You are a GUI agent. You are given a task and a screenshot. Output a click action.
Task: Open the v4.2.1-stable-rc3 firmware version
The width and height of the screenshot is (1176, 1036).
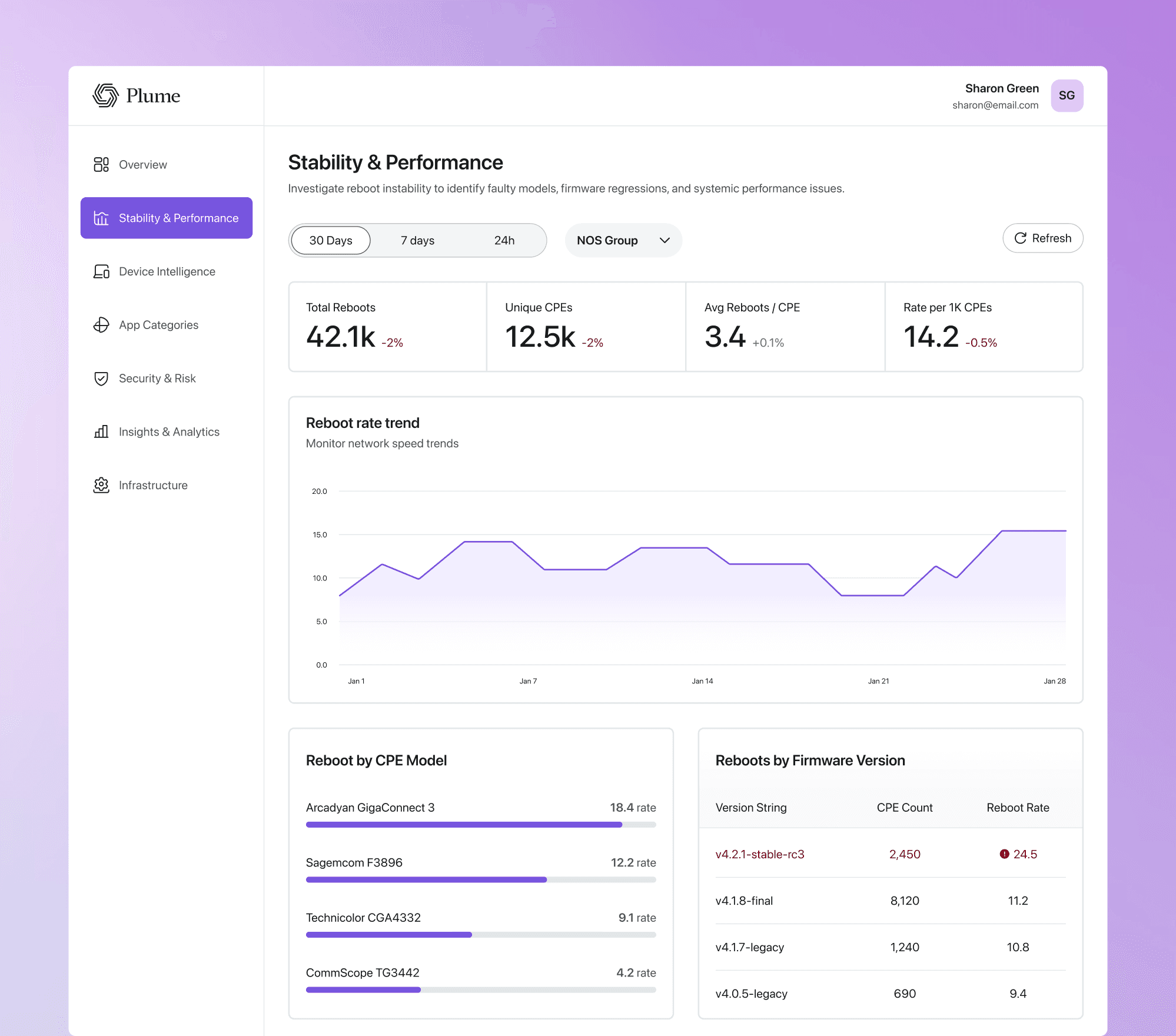pyautogui.click(x=760, y=854)
